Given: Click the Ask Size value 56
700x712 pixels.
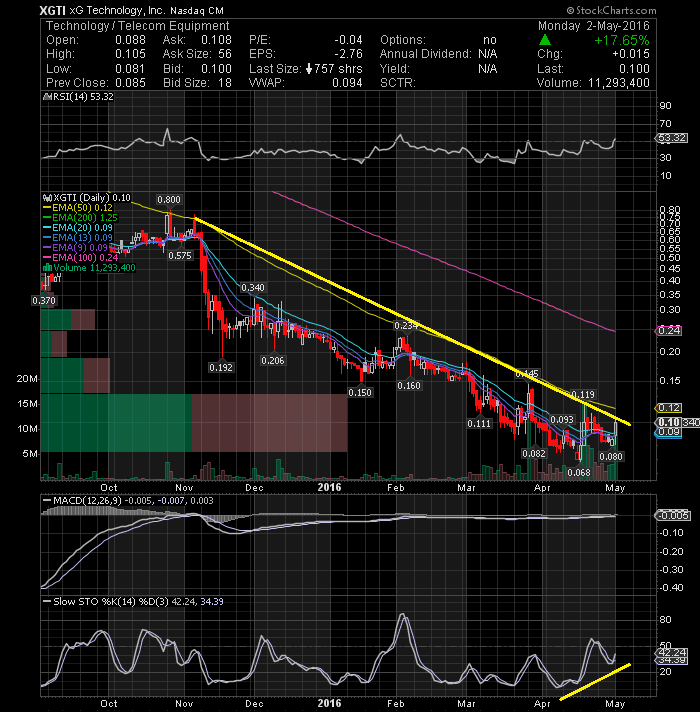Looking at the screenshot, I should pyautogui.click(x=225, y=54).
